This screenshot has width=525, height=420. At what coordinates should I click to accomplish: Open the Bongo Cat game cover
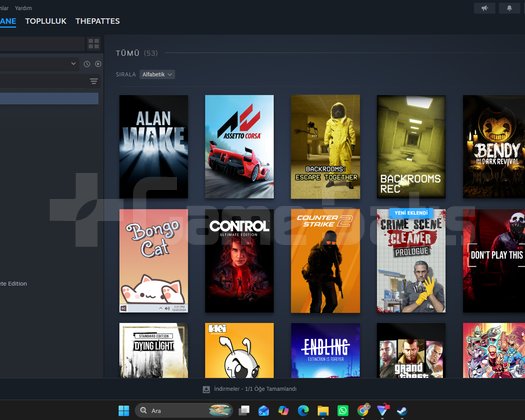coord(153,261)
